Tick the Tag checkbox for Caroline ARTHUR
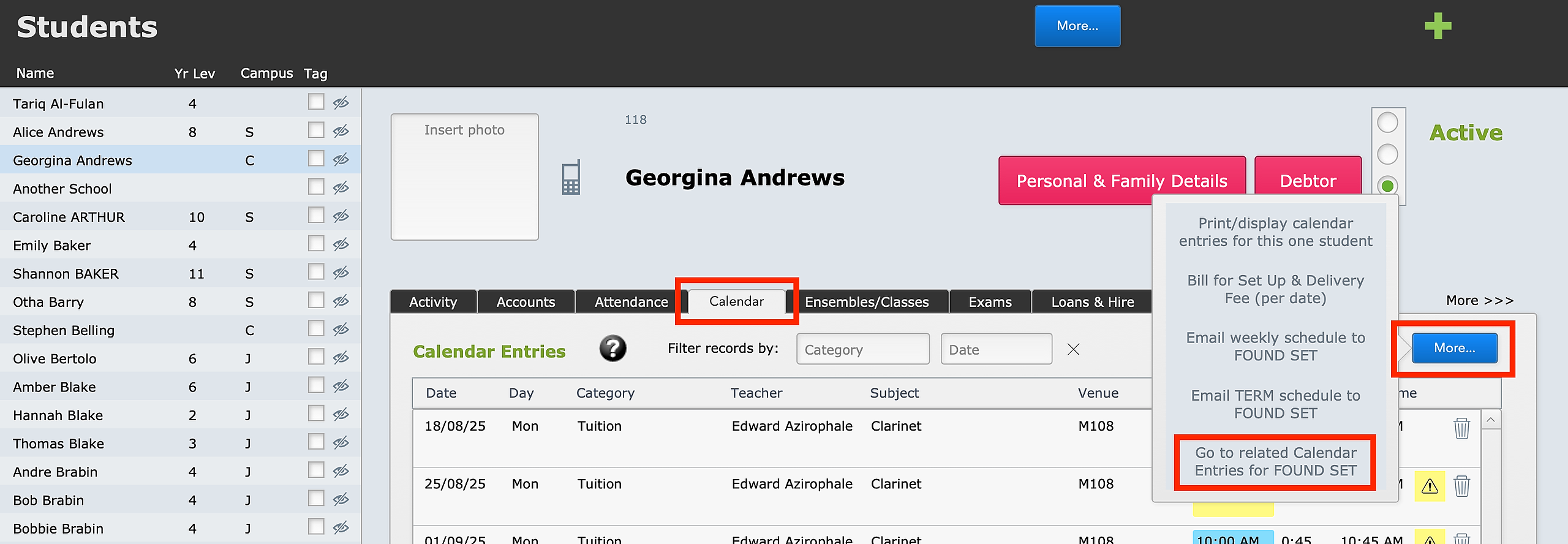 point(316,215)
